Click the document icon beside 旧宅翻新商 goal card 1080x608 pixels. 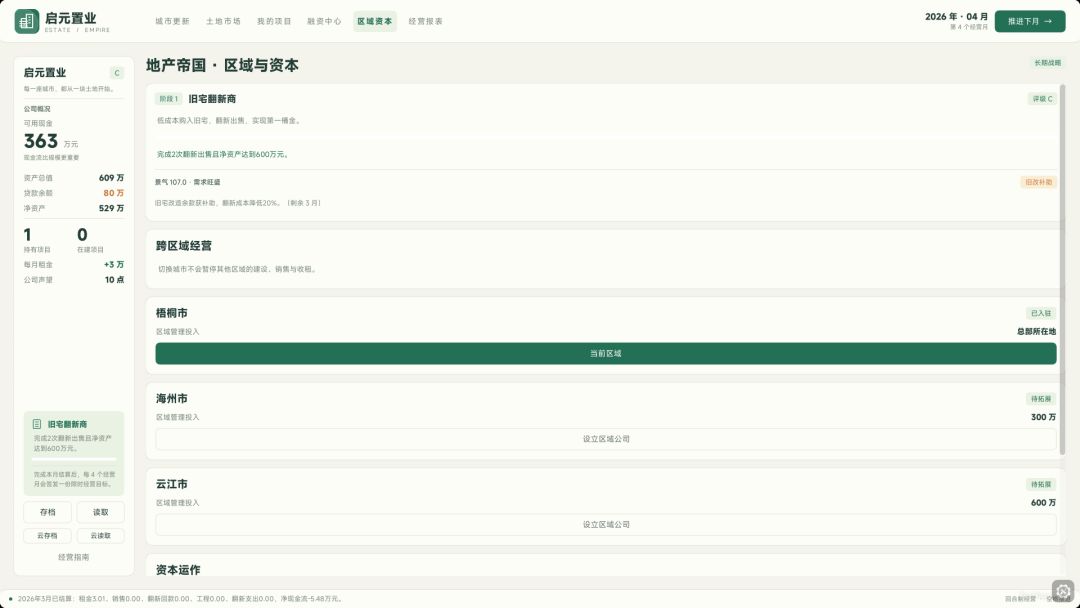tap(37, 424)
